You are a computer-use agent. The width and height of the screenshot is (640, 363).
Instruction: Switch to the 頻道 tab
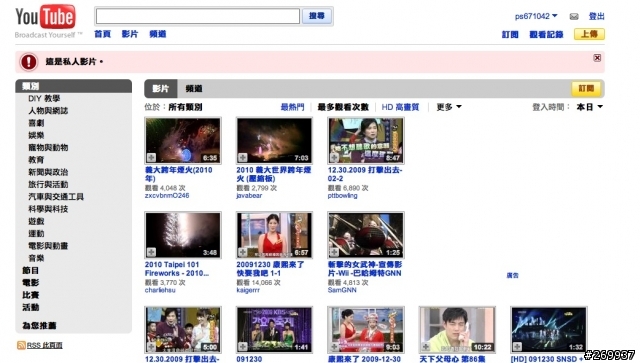[194, 89]
